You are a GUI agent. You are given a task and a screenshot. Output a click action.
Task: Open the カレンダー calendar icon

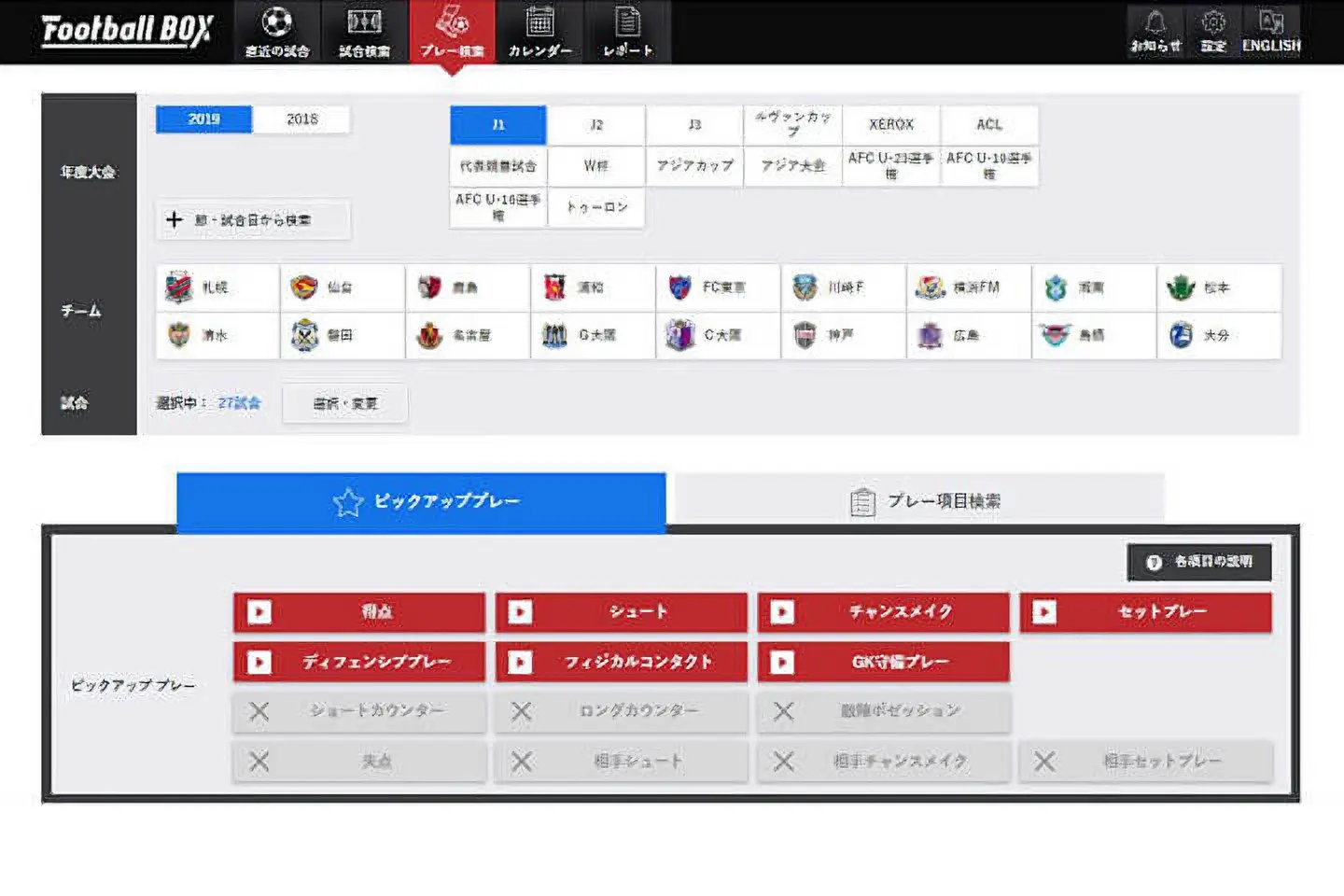[539, 22]
